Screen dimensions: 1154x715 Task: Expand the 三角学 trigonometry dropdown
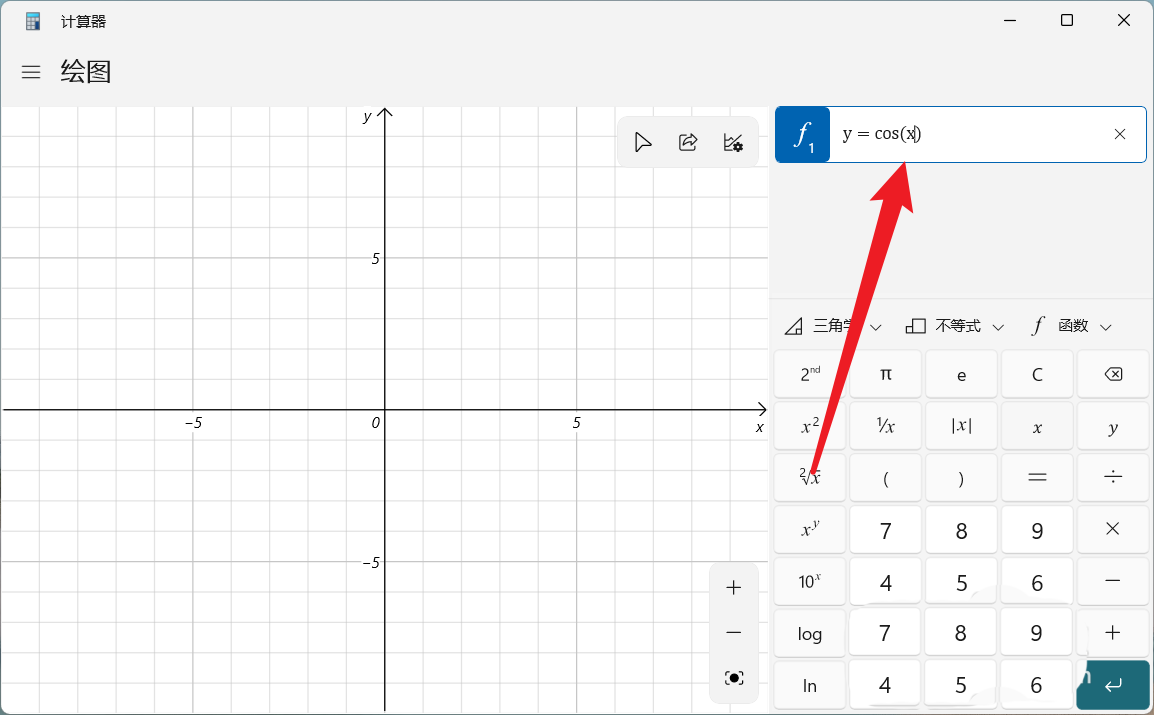click(x=834, y=326)
